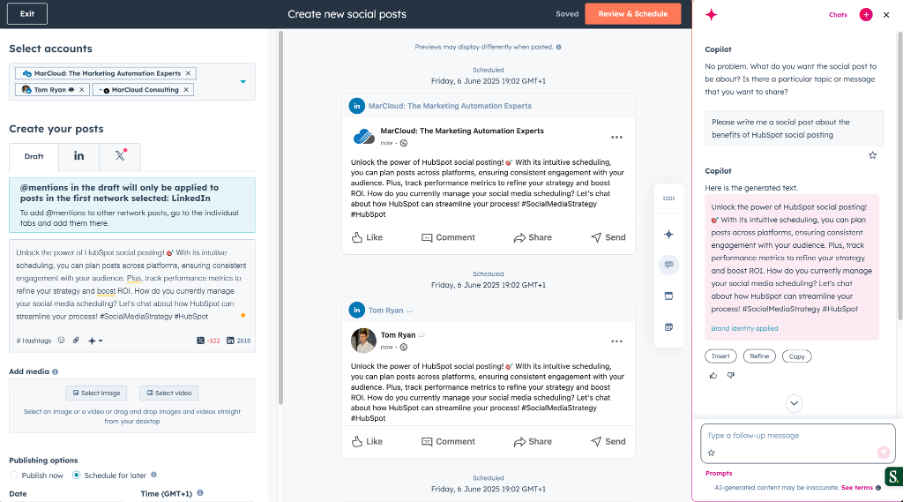Click Review & Schedule button
904x502 pixels.
click(x=633, y=14)
